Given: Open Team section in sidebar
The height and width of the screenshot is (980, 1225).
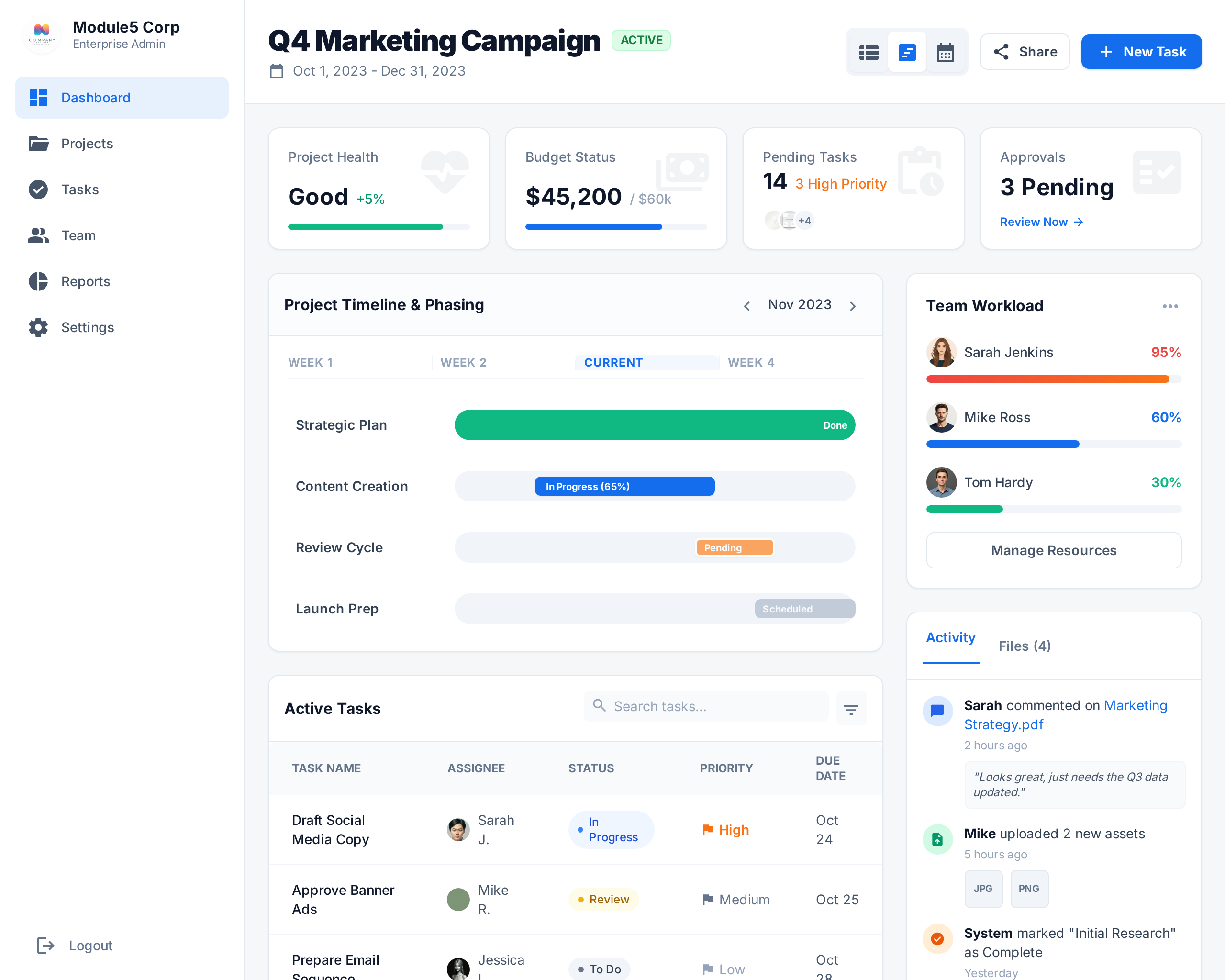Looking at the screenshot, I should 122,236.
